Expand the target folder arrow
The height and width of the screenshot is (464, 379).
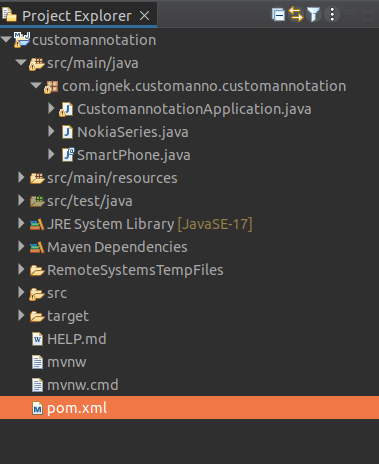(x=21, y=315)
